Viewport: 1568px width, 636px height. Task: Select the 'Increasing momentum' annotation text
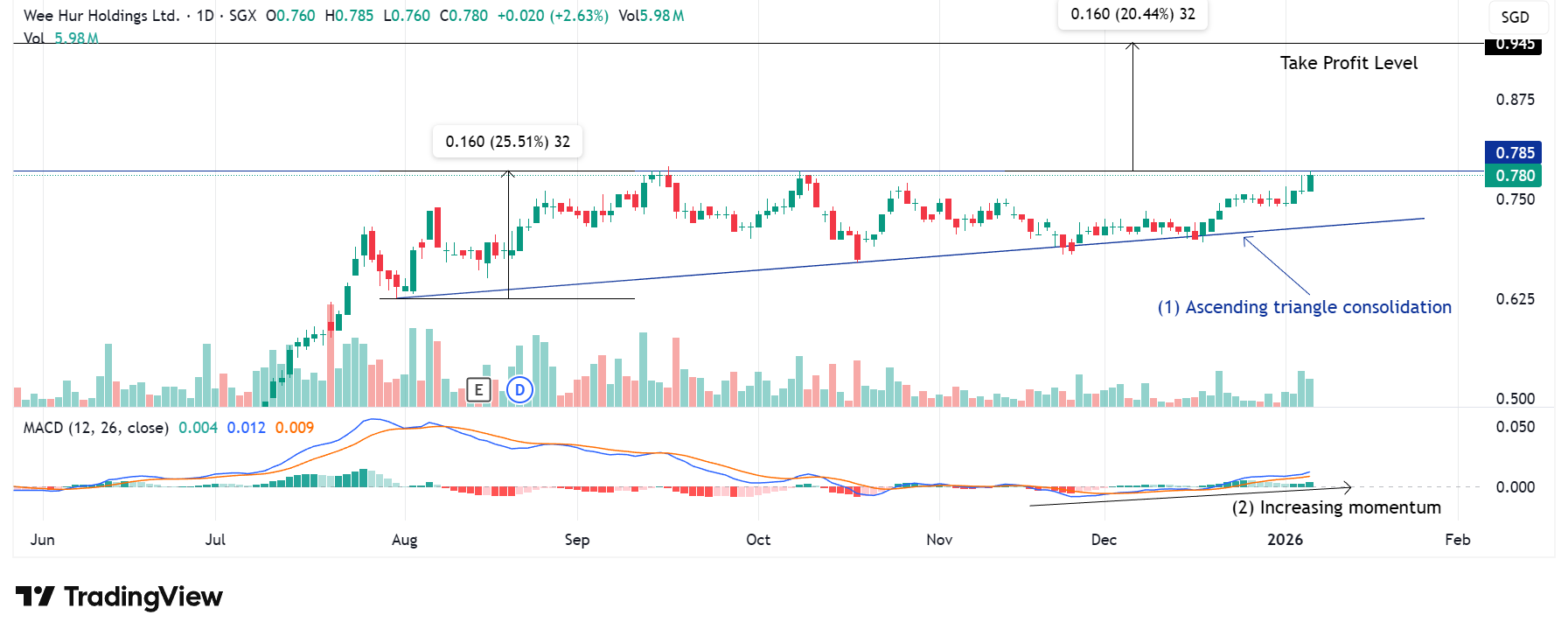(x=1336, y=507)
